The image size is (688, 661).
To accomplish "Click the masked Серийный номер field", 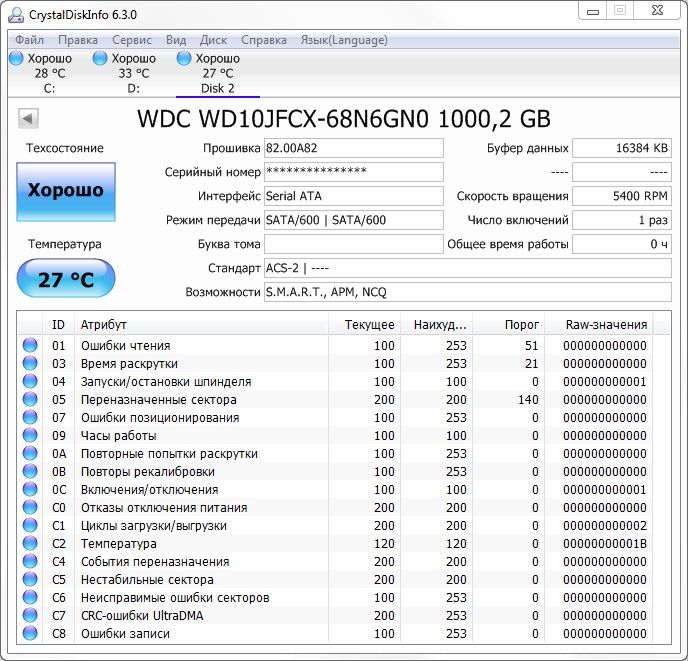I will pyautogui.click(x=354, y=172).
